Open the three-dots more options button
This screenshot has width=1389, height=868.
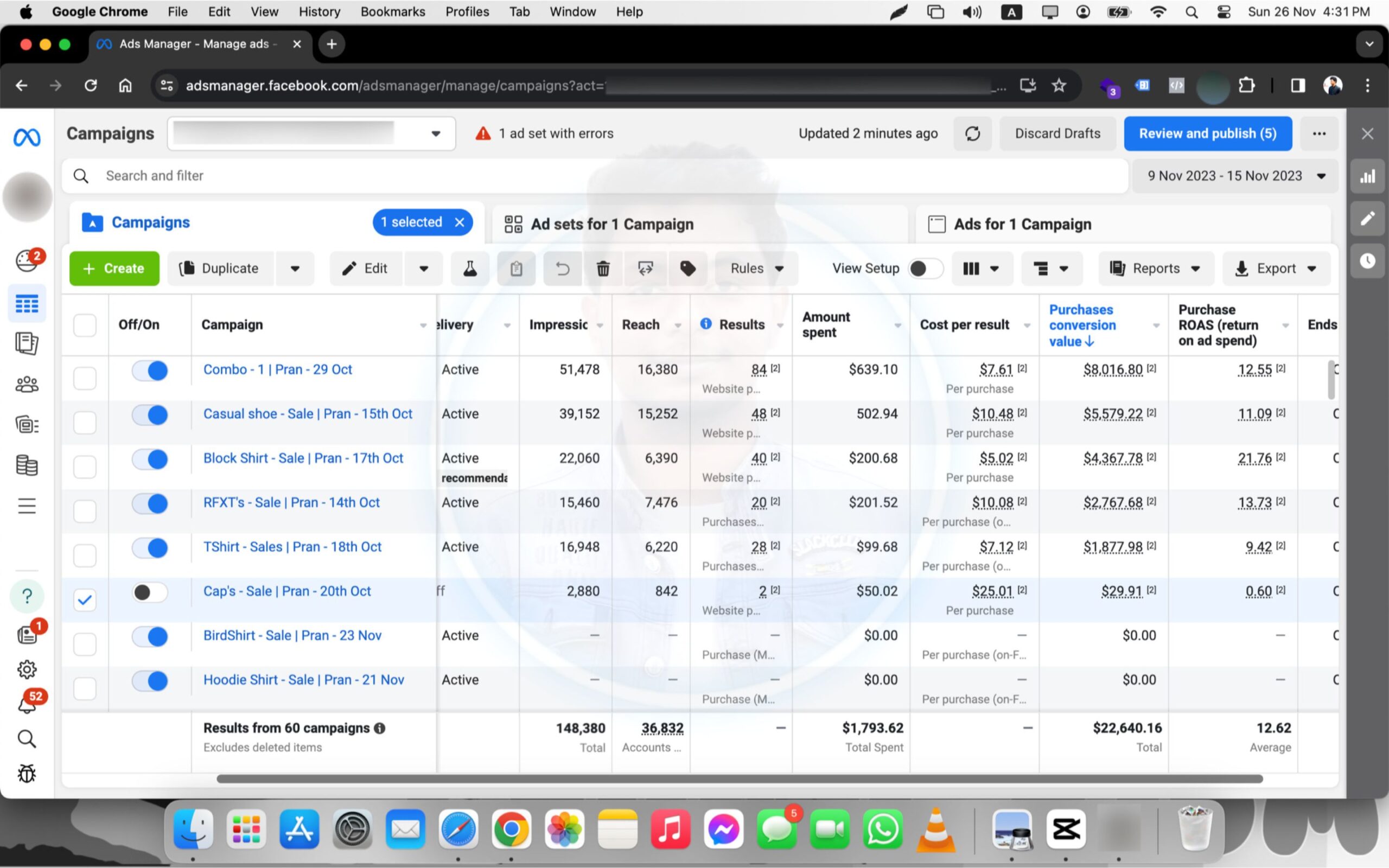click(x=1319, y=134)
